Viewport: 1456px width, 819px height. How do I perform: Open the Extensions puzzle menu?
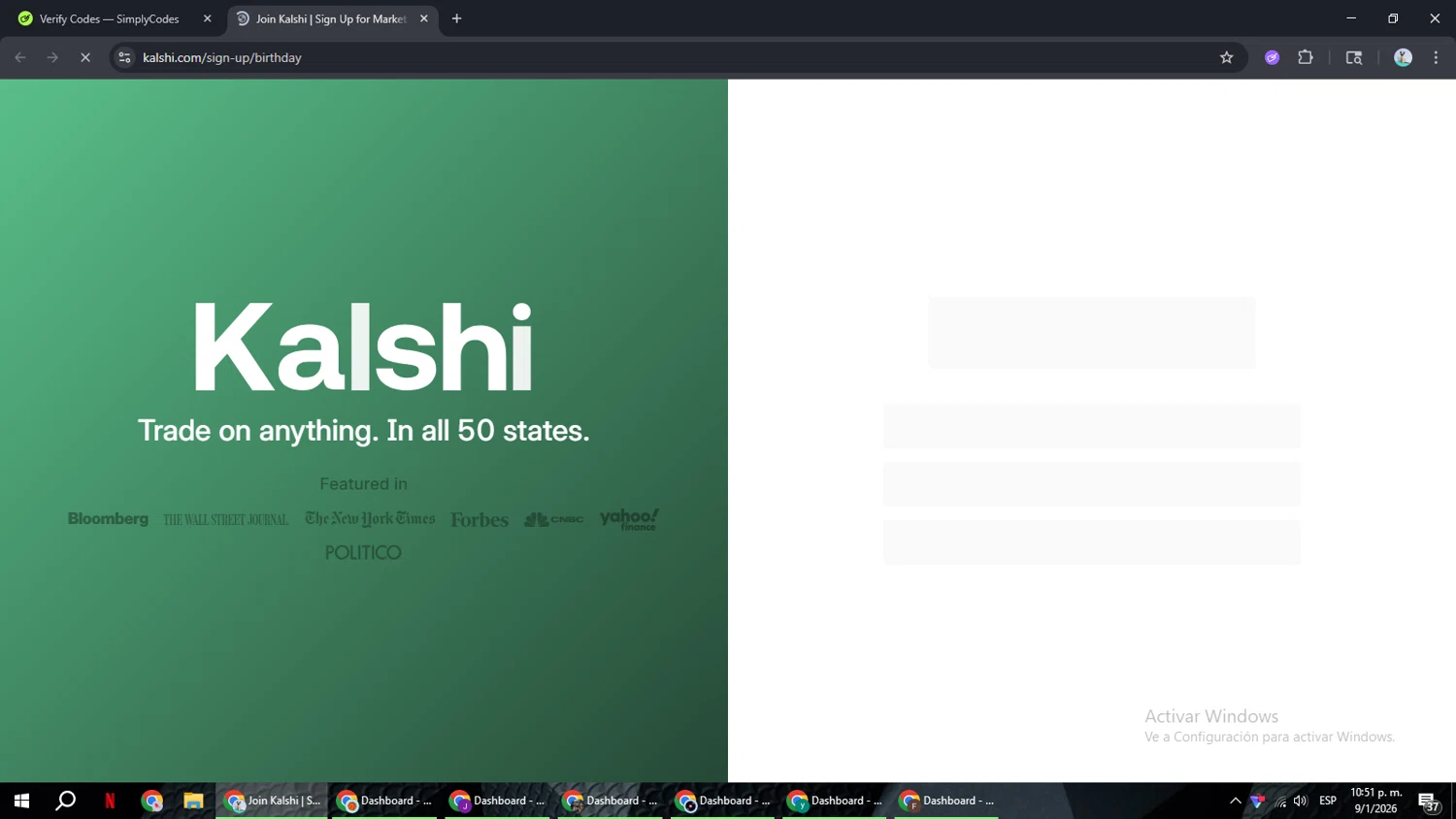(x=1306, y=57)
